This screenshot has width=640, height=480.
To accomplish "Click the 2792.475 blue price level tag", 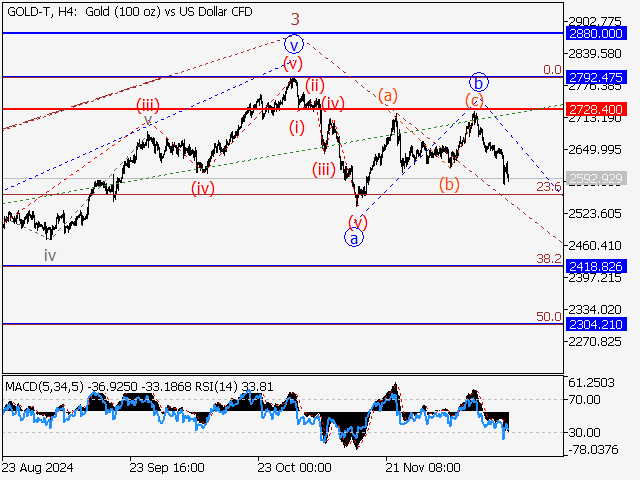I will point(595,76).
